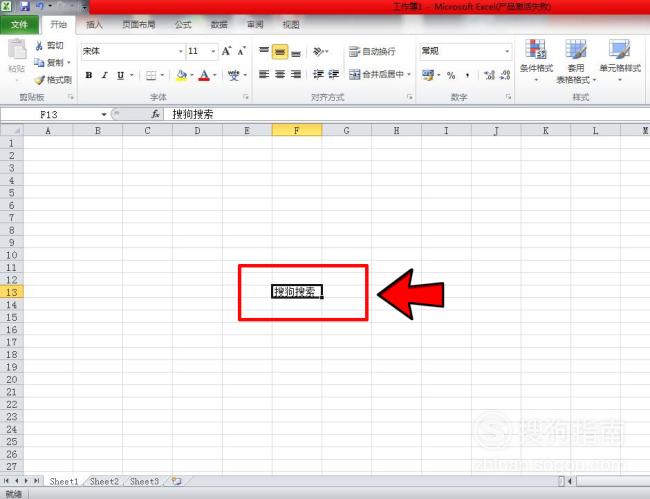
Task: Click the text orientation icon
Action: pyautogui.click(x=318, y=51)
